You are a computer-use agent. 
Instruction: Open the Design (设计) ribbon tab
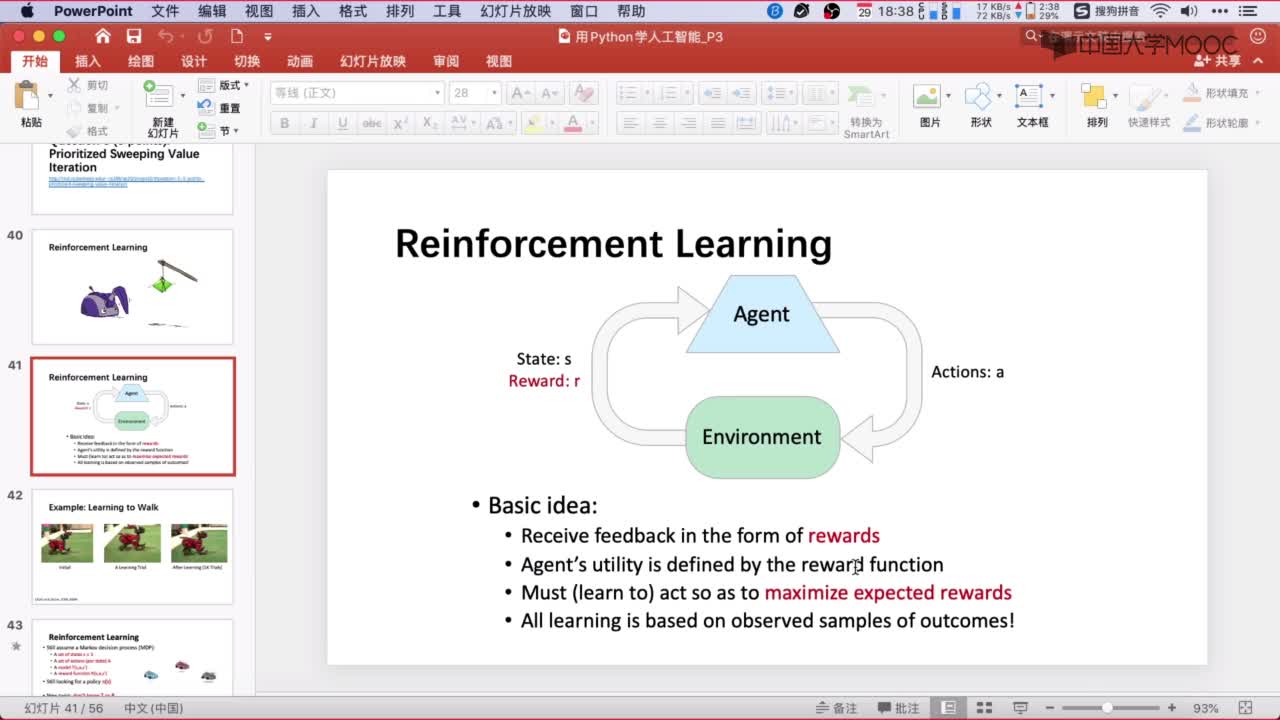[194, 61]
